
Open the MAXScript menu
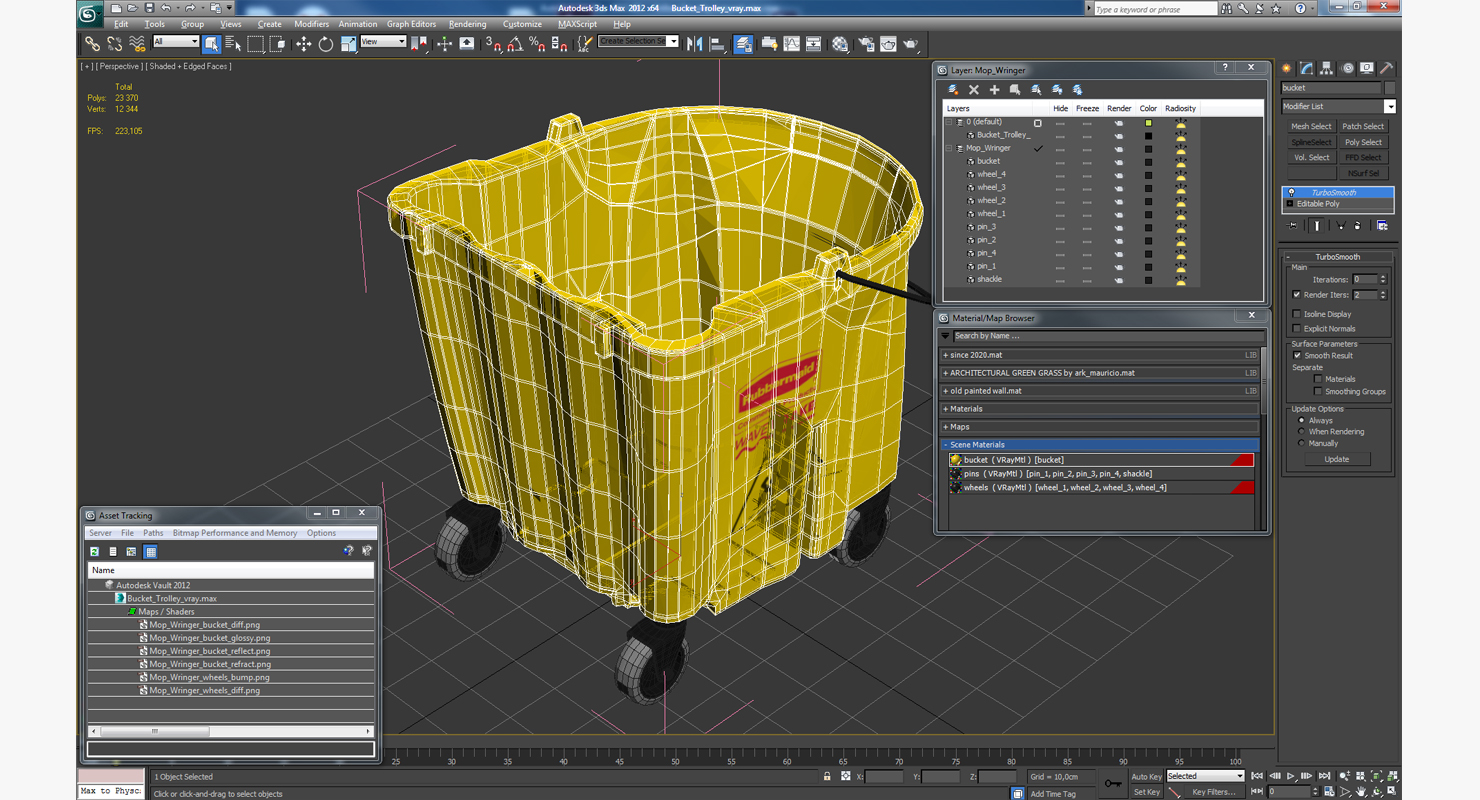click(x=577, y=24)
